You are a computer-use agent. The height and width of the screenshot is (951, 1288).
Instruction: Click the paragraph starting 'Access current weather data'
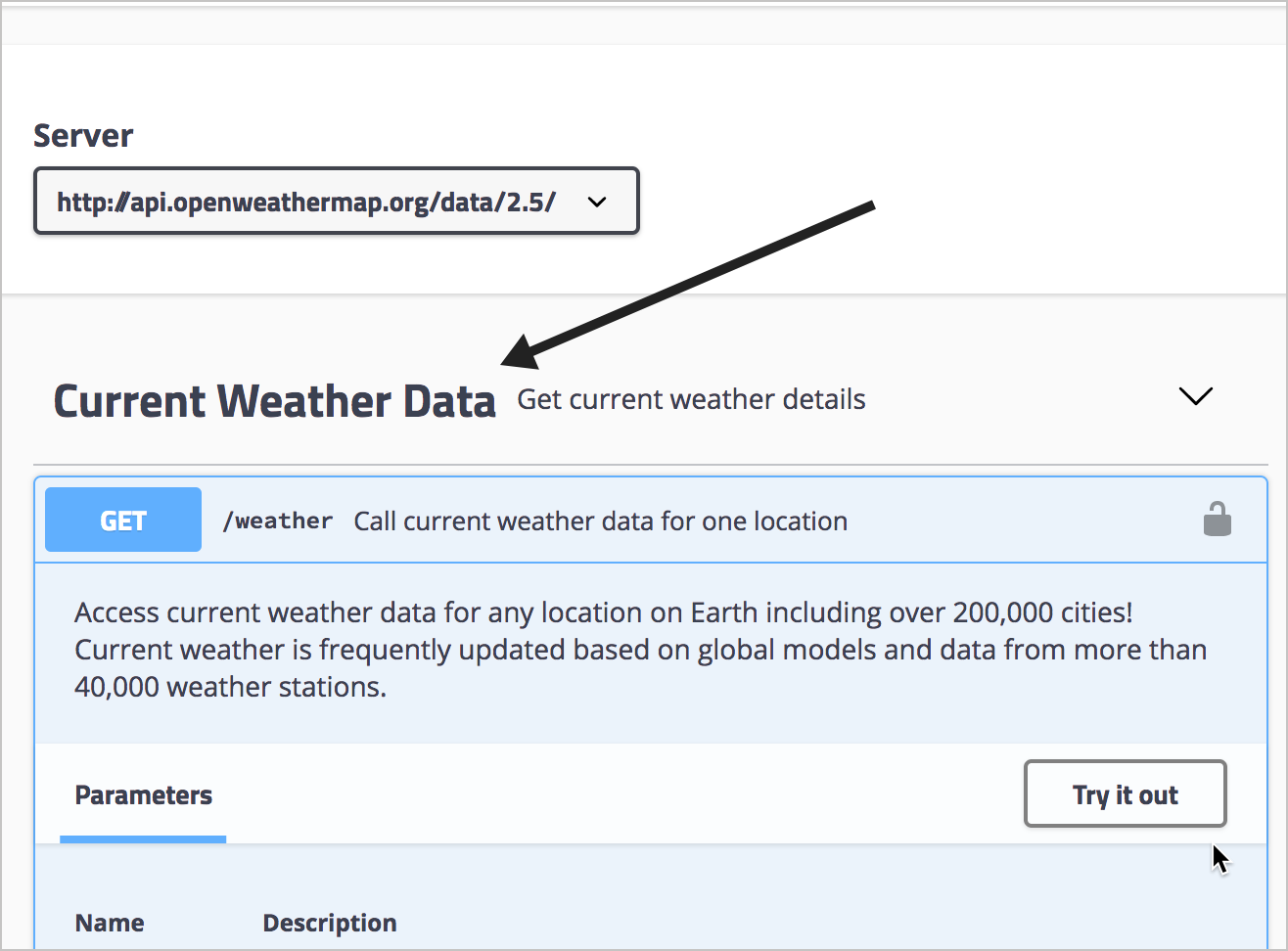click(641, 650)
